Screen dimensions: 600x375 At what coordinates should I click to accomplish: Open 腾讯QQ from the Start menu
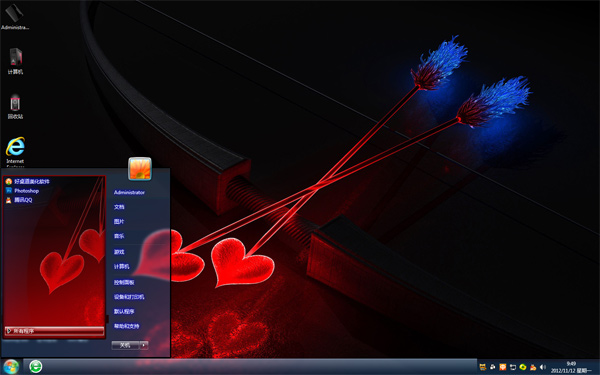[19, 200]
